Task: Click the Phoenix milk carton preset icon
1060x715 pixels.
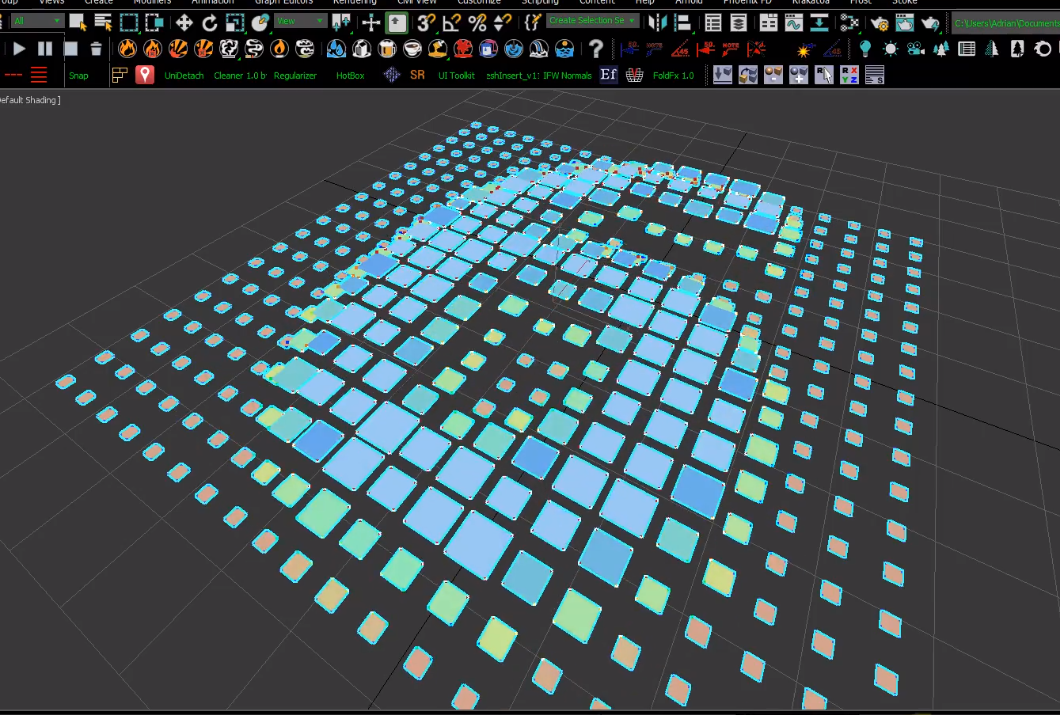Action: (x=362, y=49)
